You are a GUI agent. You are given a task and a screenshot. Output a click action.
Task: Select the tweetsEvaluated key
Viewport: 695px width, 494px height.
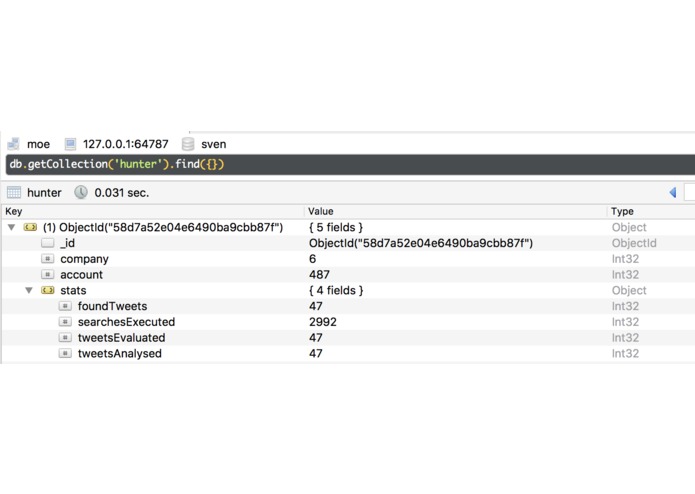click(x=121, y=338)
